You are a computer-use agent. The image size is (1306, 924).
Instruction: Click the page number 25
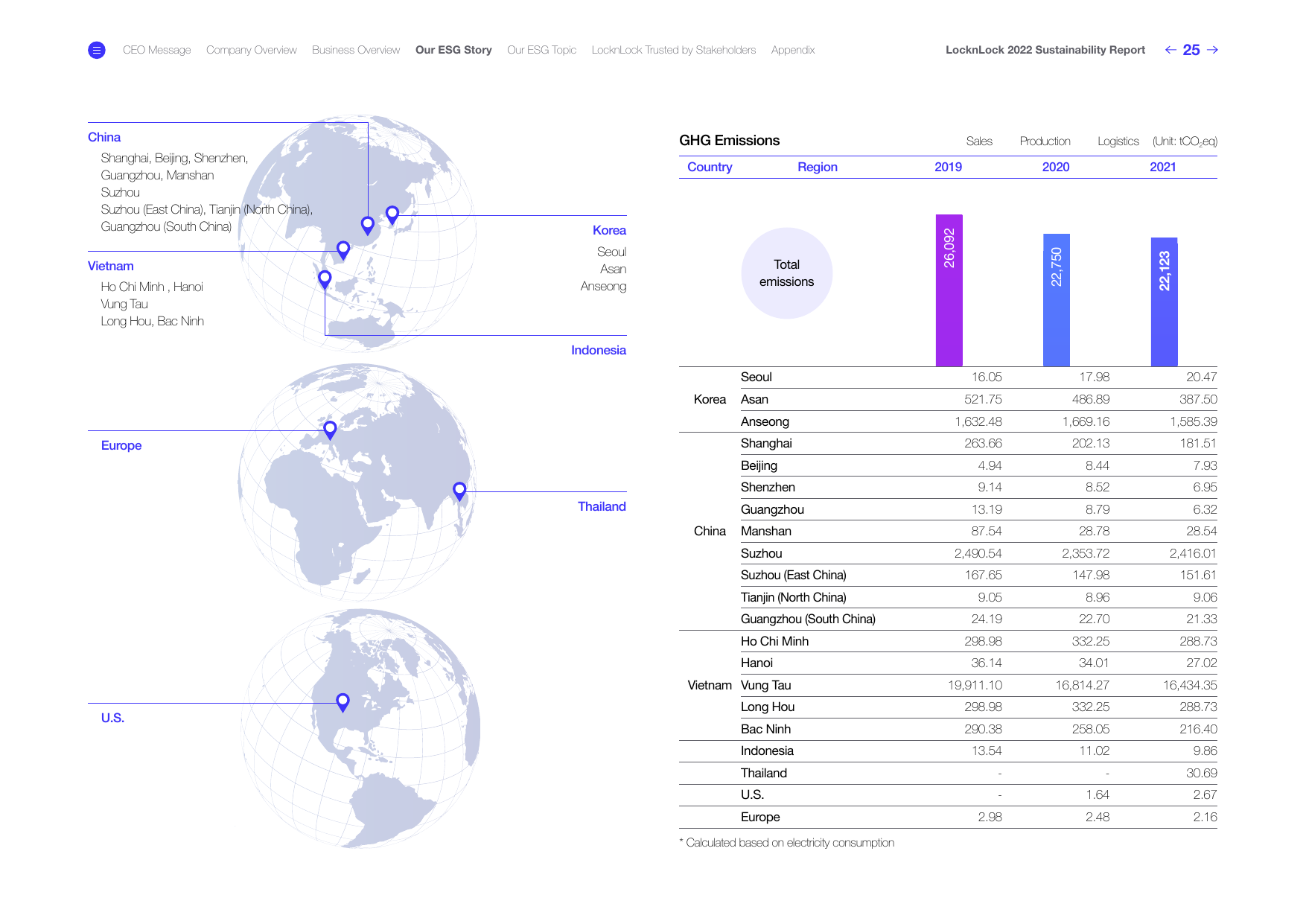click(1191, 50)
